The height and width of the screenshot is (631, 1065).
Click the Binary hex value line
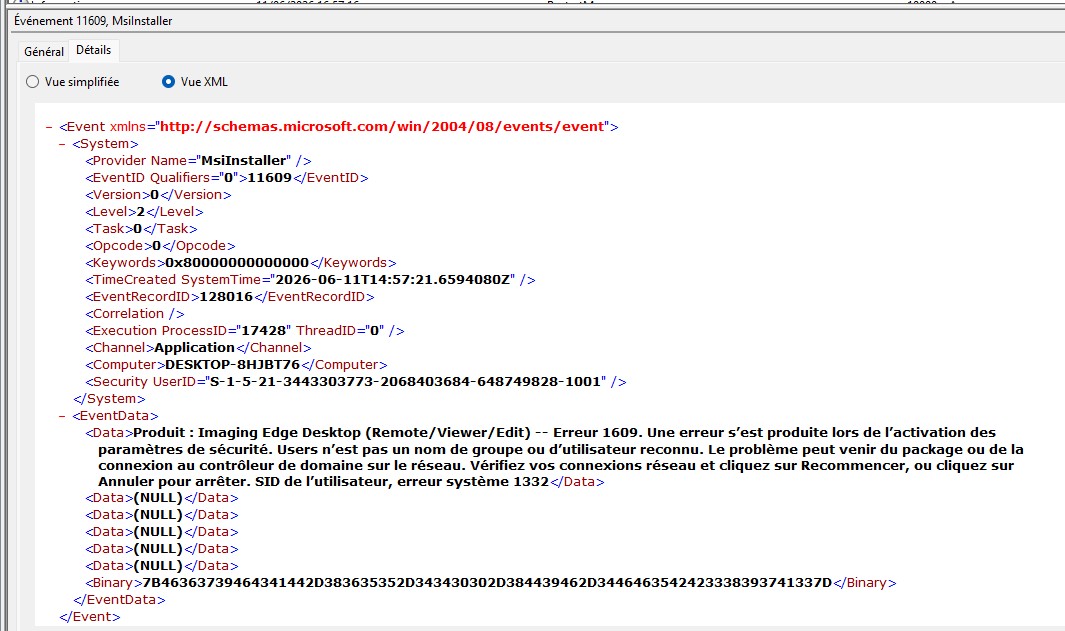pos(490,583)
